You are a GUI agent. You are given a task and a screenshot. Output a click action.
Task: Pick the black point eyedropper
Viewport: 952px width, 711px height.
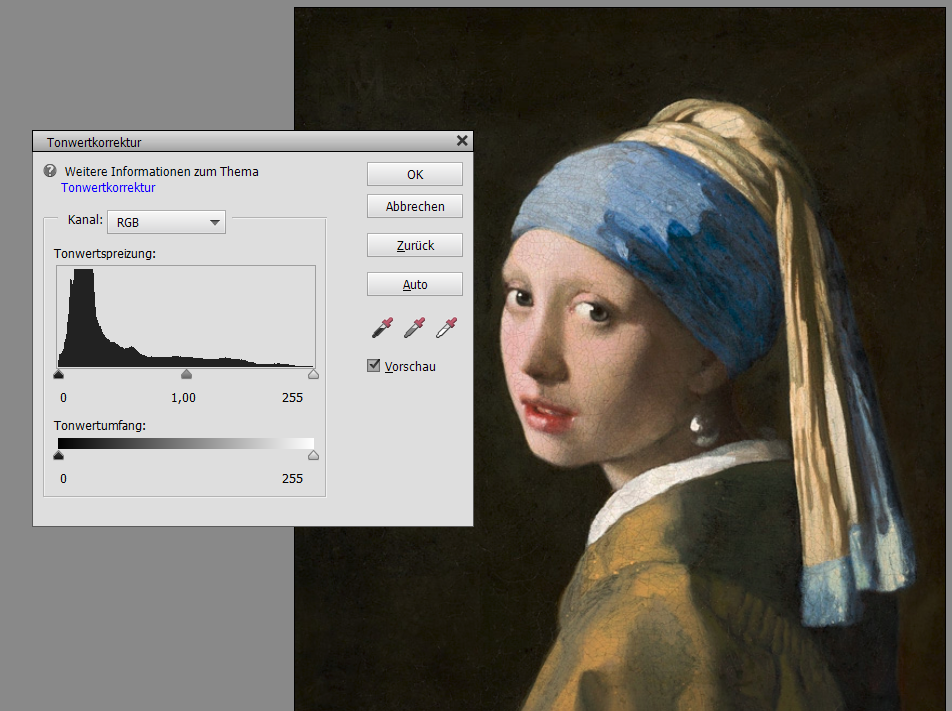click(x=382, y=327)
